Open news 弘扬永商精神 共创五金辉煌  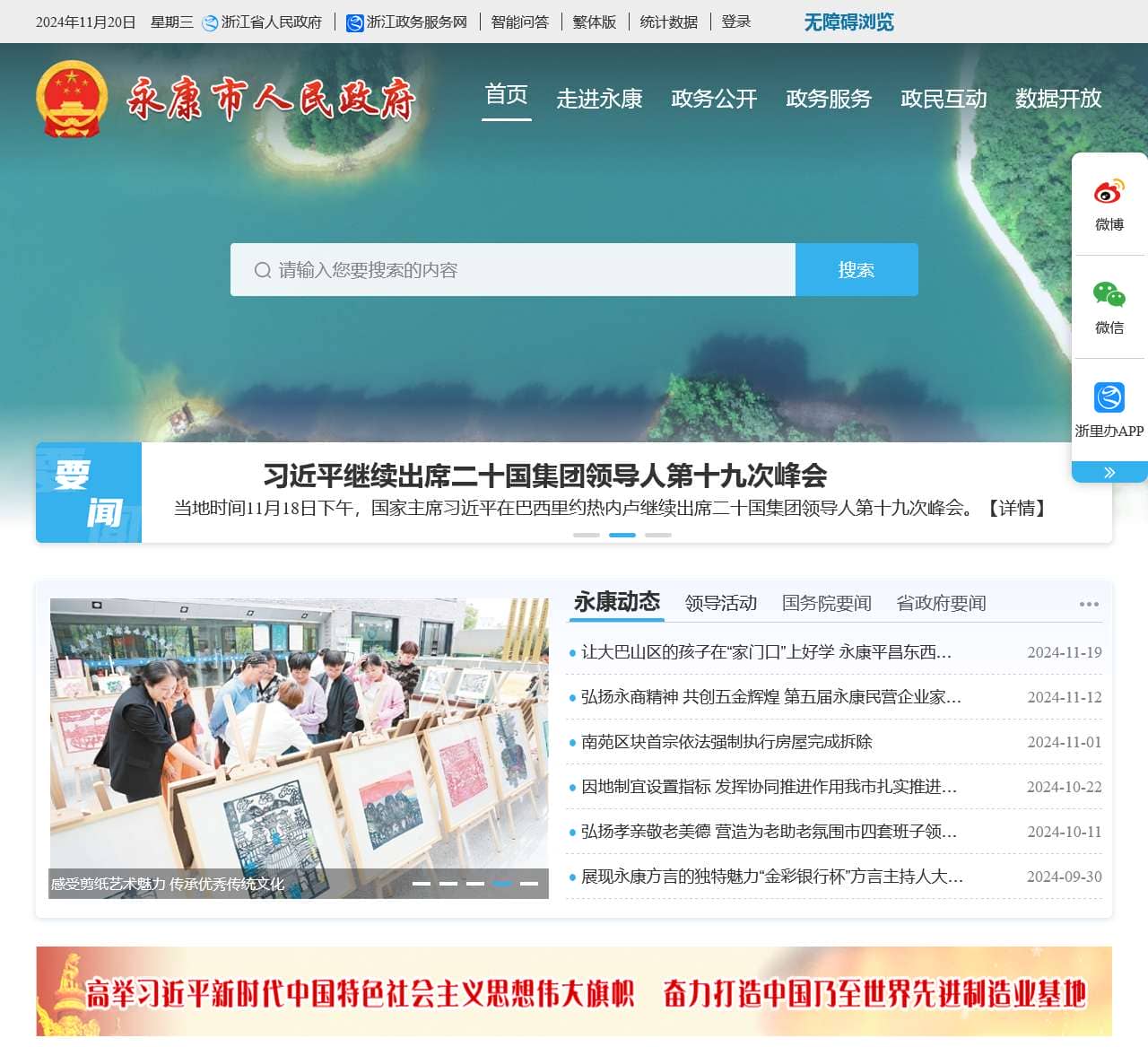(771, 697)
